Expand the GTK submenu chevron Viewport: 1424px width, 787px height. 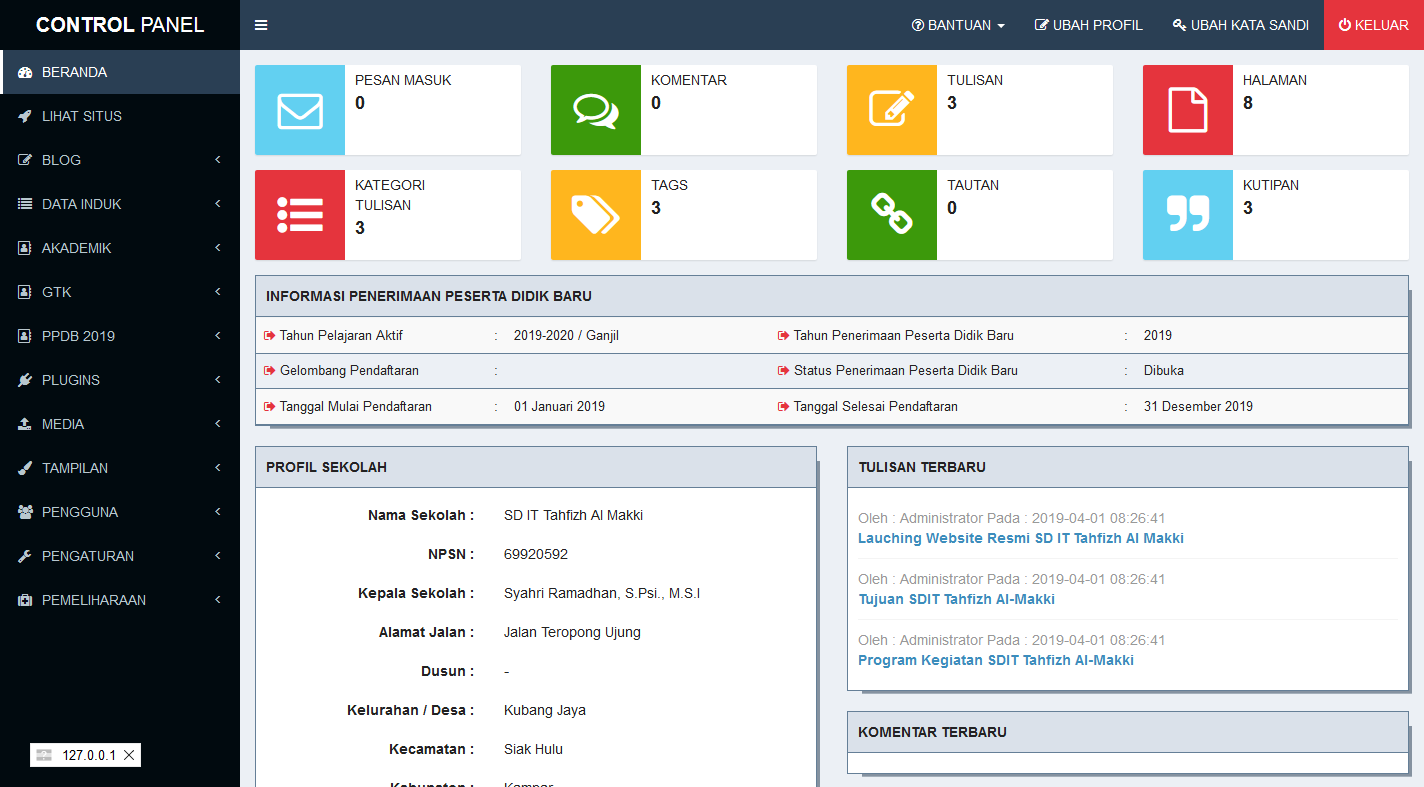coord(218,292)
